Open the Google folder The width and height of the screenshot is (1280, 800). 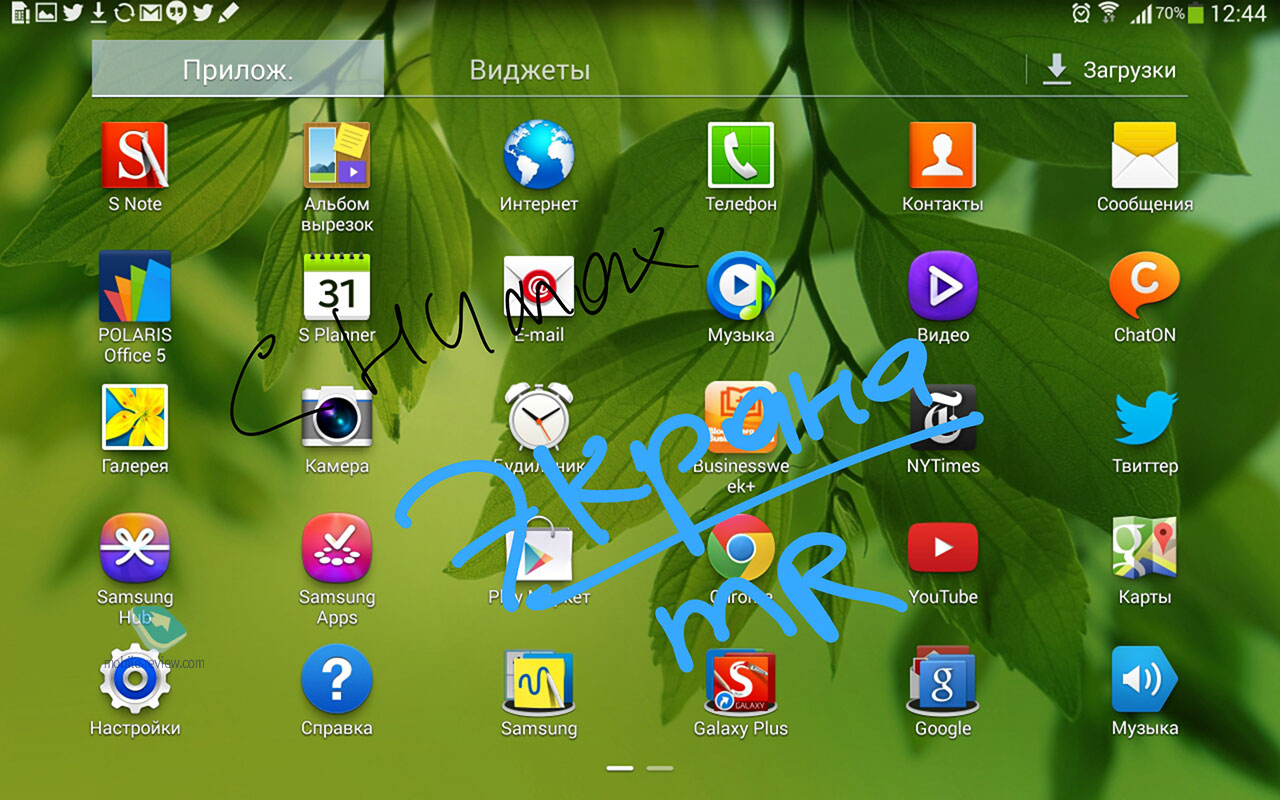(942, 681)
